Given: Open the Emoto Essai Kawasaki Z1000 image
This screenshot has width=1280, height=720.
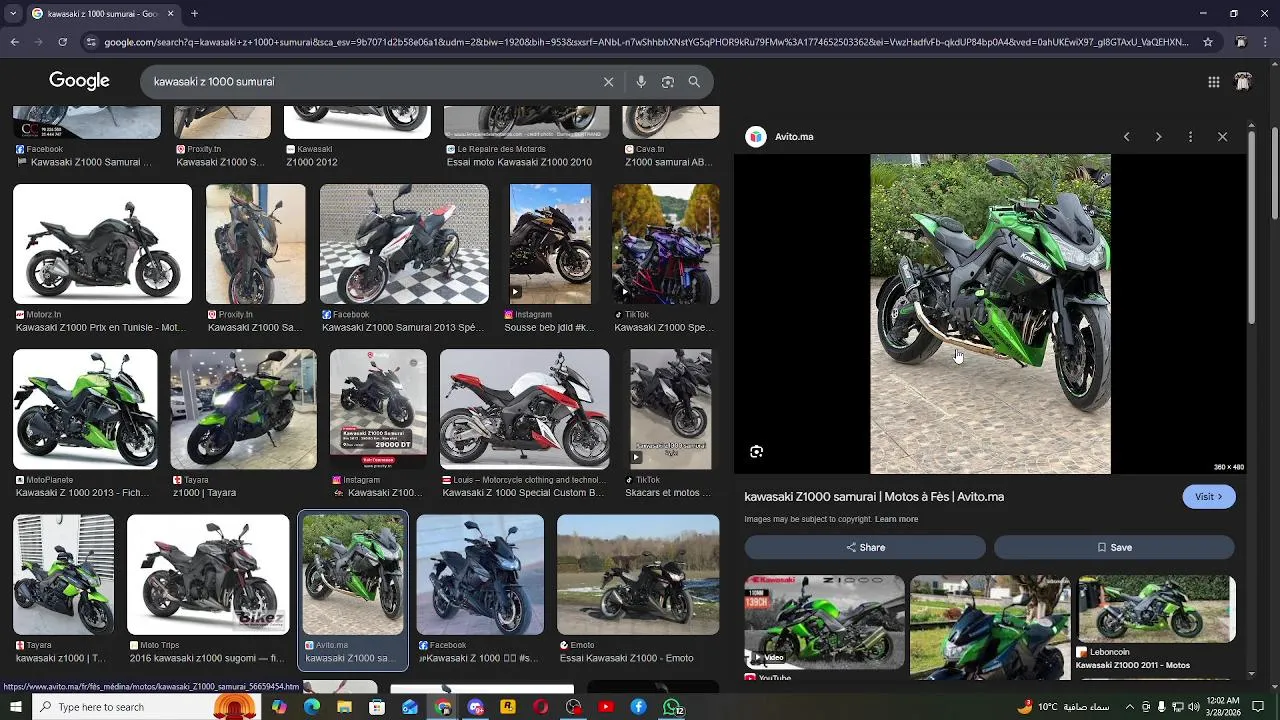Looking at the screenshot, I should tap(638, 575).
